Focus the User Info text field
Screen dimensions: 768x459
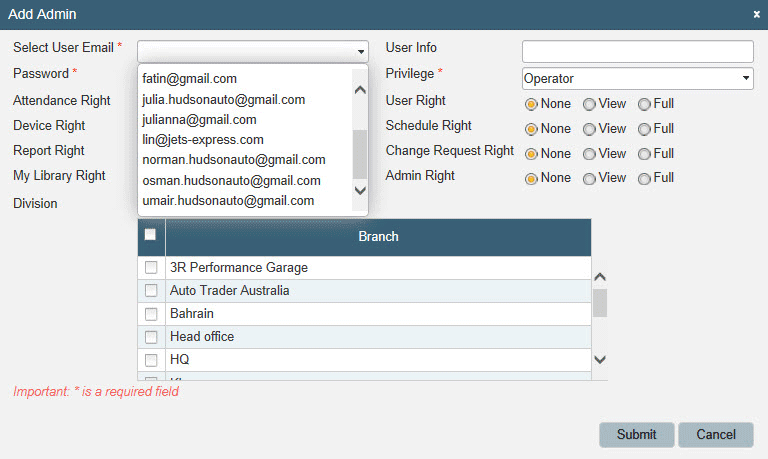coord(637,51)
